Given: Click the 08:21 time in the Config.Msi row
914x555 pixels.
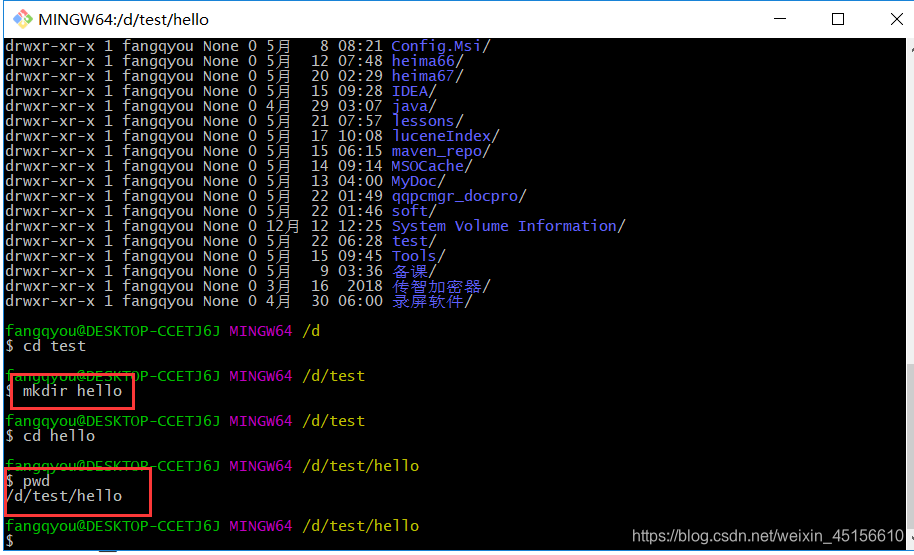Looking at the screenshot, I should [360, 46].
